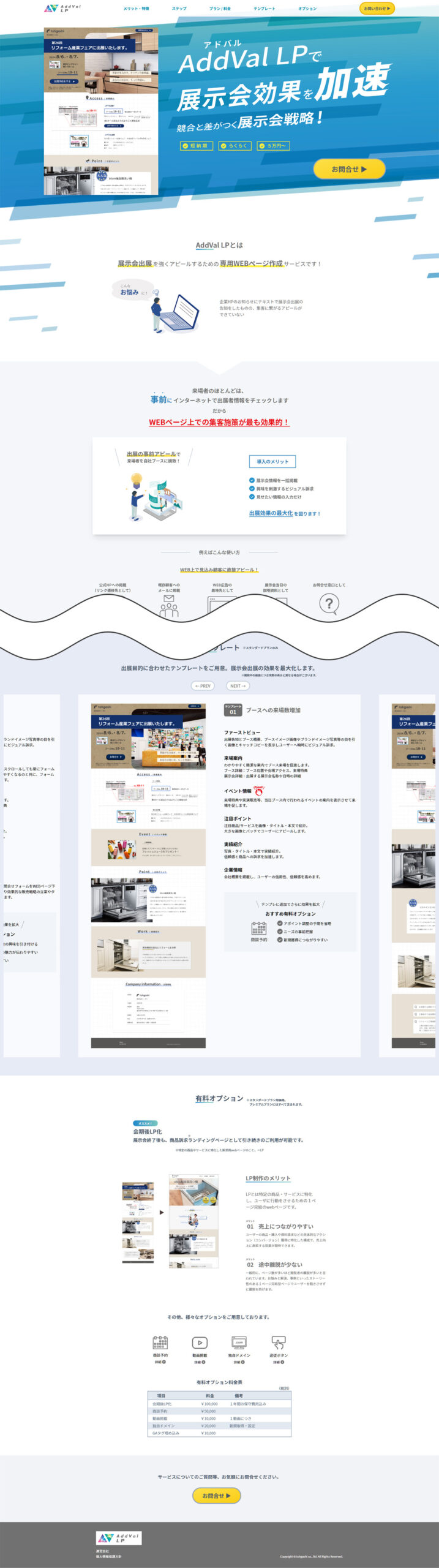
Task: Click the 公式HPへの掲載 usage label
Action: tap(112, 588)
